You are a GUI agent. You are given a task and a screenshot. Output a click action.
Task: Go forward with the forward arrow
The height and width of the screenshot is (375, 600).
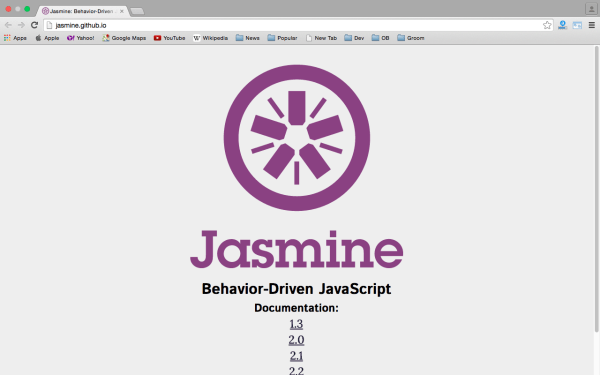click(x=21, y=25)
